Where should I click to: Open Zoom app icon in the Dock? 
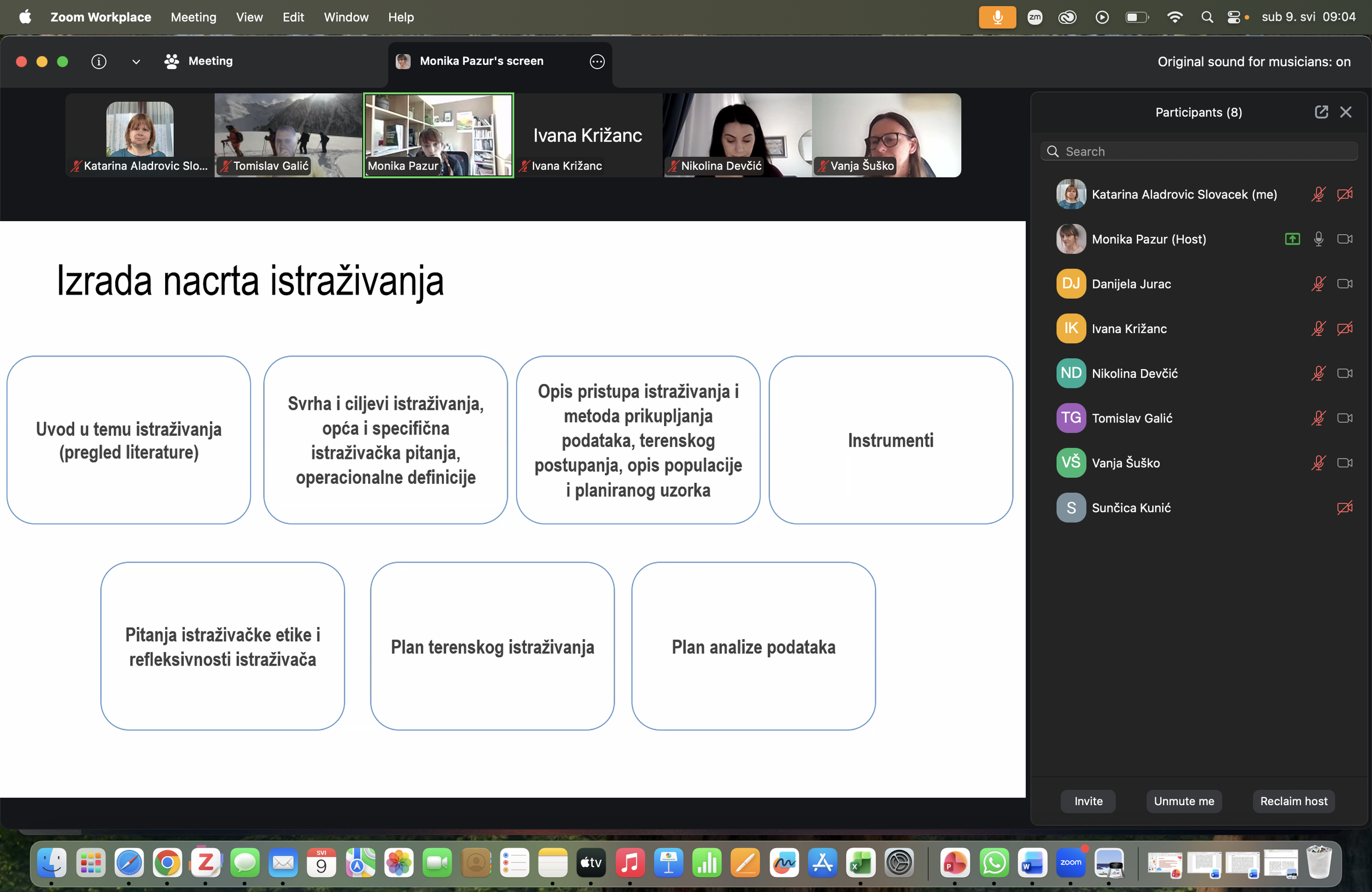pyautogui.click(x=1071, y=862)
